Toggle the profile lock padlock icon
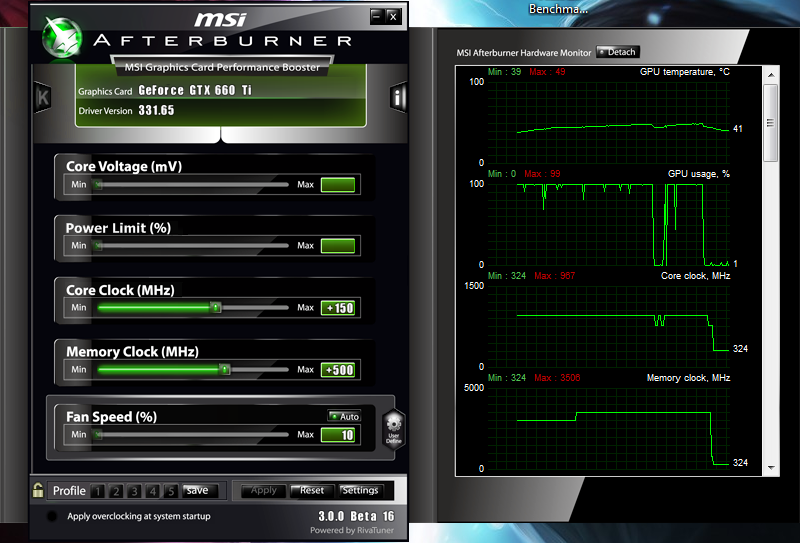Image resolution: width=800 pixels, height=543 pixels. tap(38, 490)
